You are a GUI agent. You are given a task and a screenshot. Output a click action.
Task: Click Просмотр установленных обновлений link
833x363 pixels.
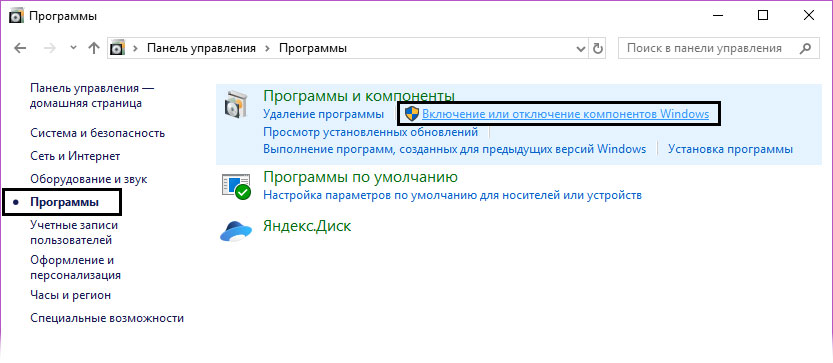click(371, 132)
